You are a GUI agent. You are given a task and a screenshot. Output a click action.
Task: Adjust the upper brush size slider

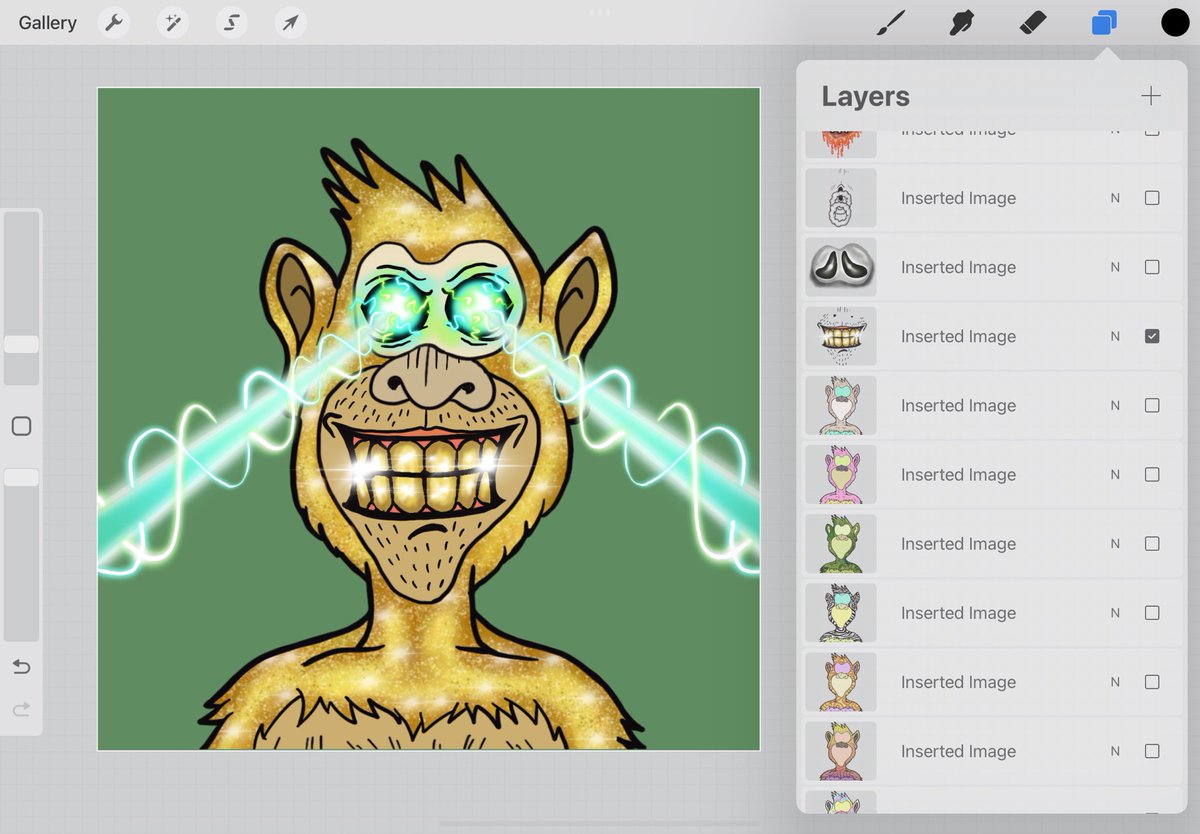pos(21,344)
